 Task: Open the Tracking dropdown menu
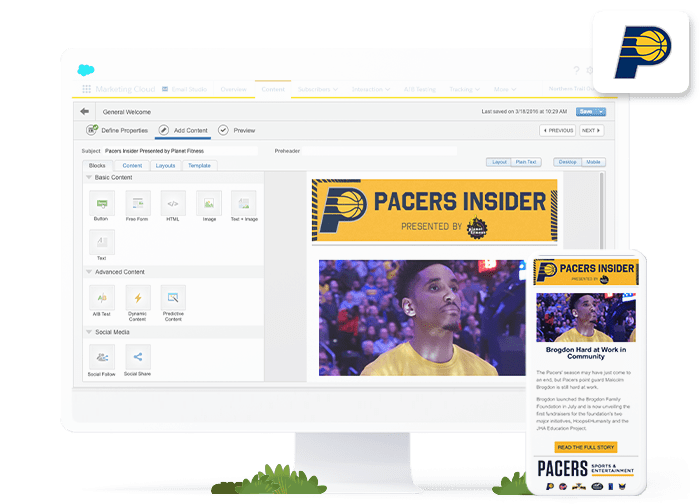pyautogui.click(x=465, y=89)
